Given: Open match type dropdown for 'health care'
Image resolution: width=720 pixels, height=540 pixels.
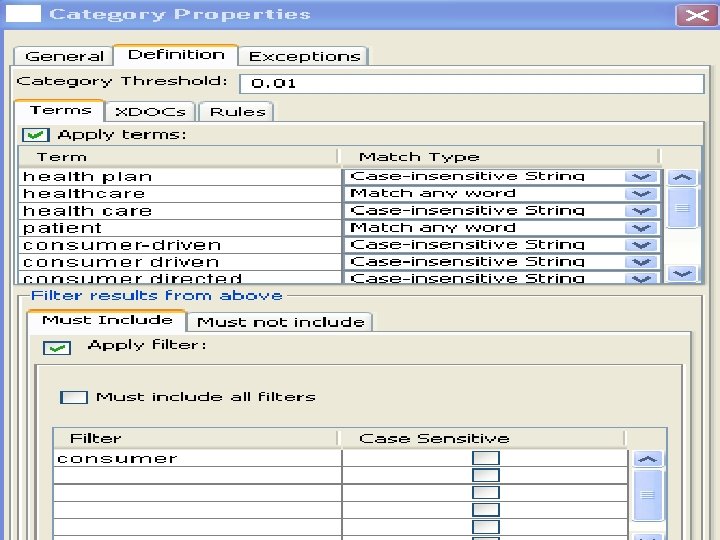Looking at the screenshot, I should point(641,211).
